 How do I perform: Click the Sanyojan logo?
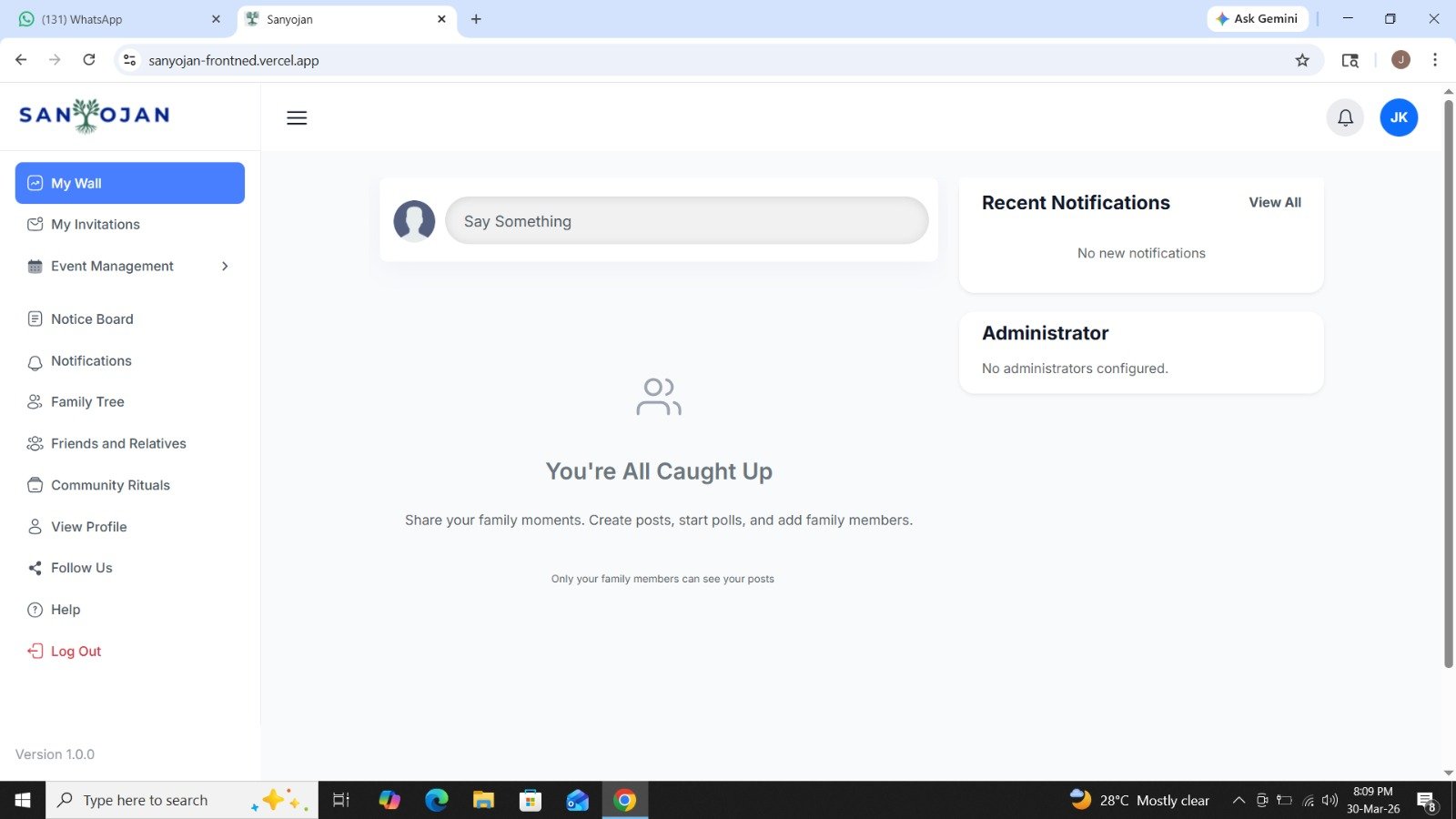pyautogui.click(x=95, y=116)
